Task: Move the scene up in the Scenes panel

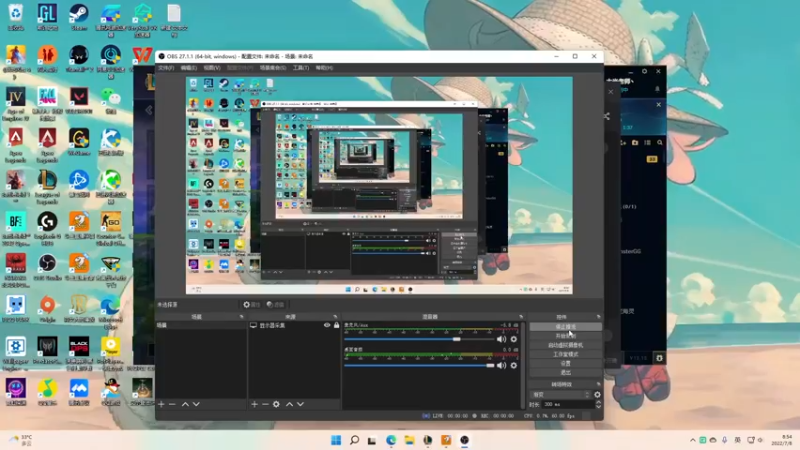Action: 185,404
